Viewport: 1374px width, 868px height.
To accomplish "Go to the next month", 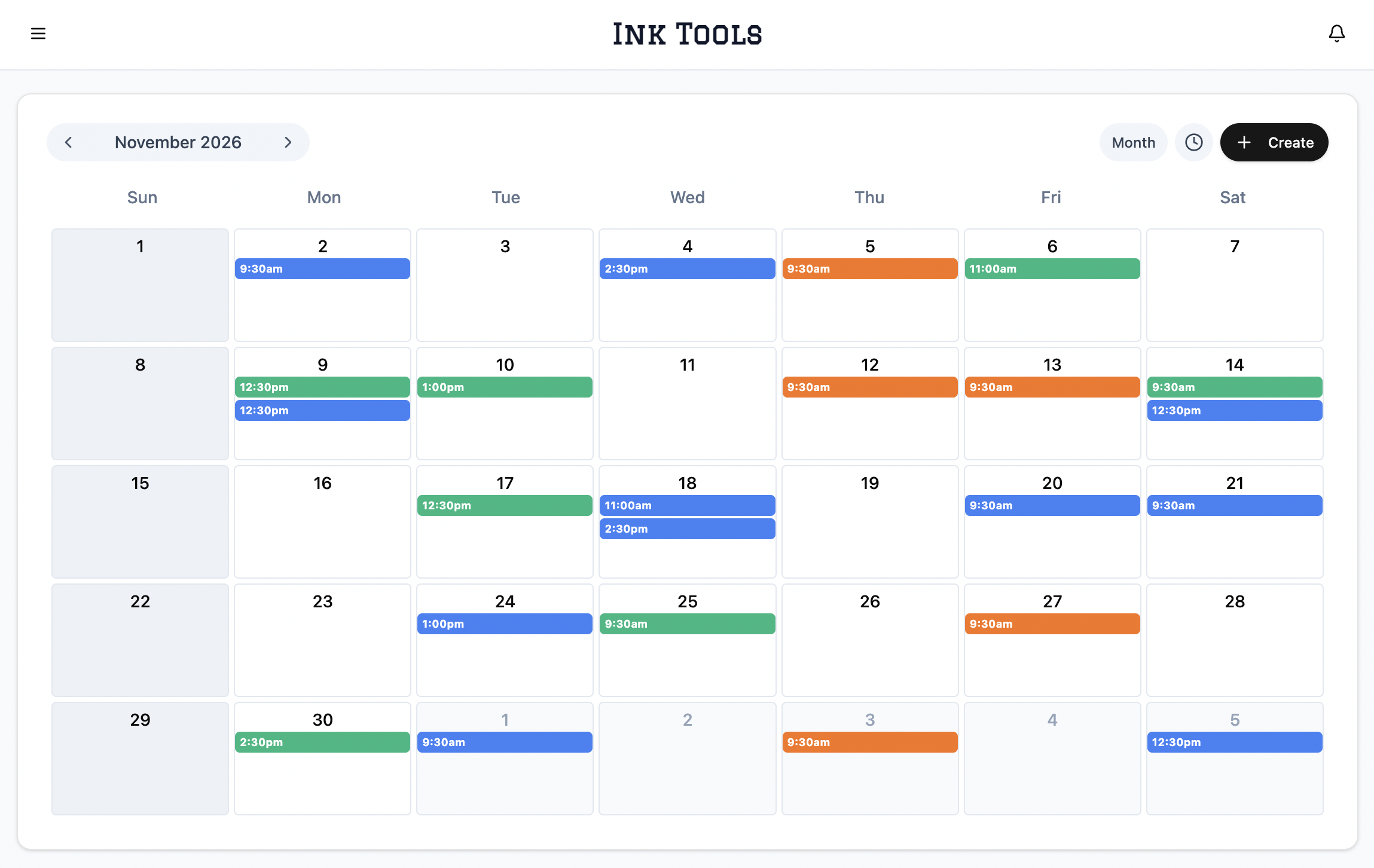I will coord(288,142).
